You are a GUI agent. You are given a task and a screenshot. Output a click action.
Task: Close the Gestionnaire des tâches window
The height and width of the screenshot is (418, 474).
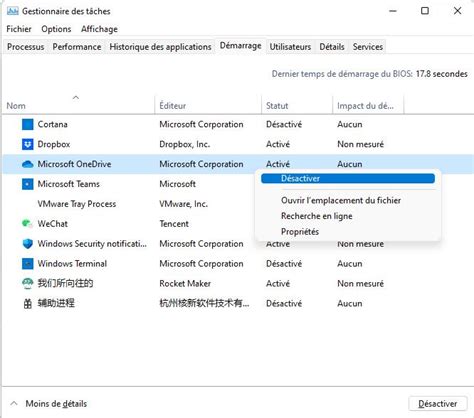(x=457, y=11)
